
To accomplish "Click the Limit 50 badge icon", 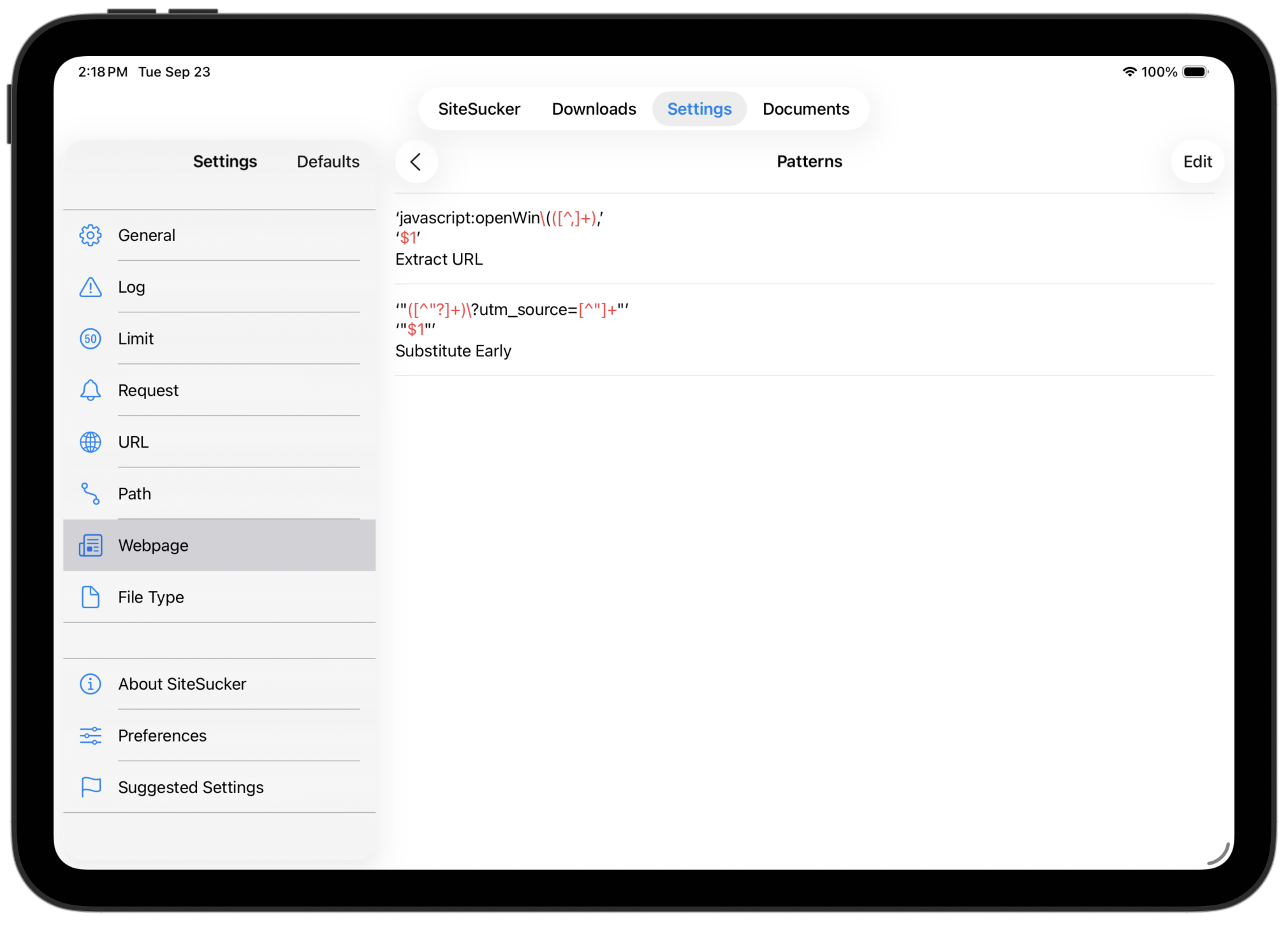I will (91, 339).
